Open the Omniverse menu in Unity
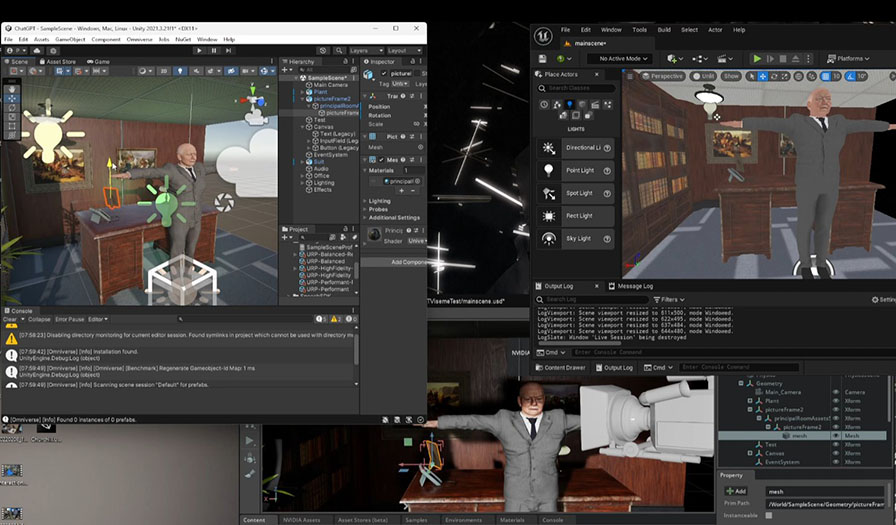The width and height of the screenshot is (896, 525). tap(139, 39)
